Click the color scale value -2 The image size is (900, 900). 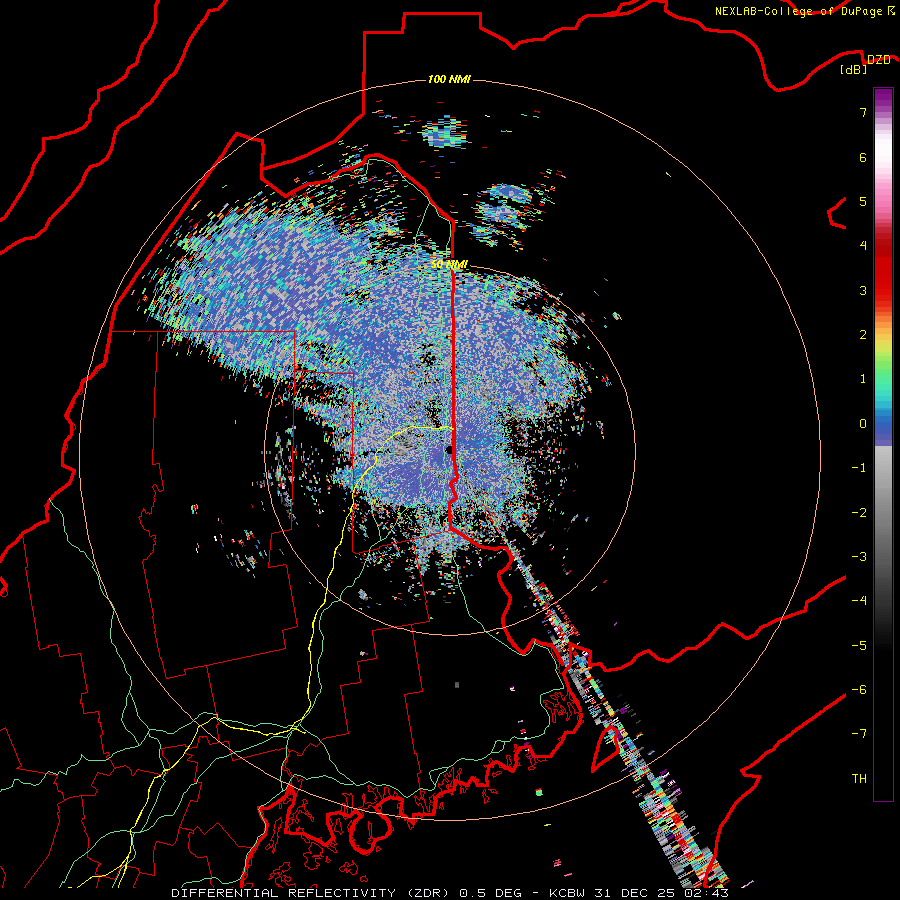click(x=859, y=513)
